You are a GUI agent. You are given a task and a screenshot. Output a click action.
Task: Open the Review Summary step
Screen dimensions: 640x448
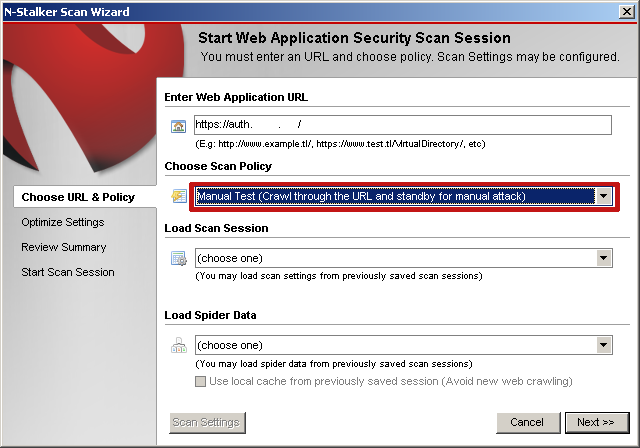click(x=64, y=247)
